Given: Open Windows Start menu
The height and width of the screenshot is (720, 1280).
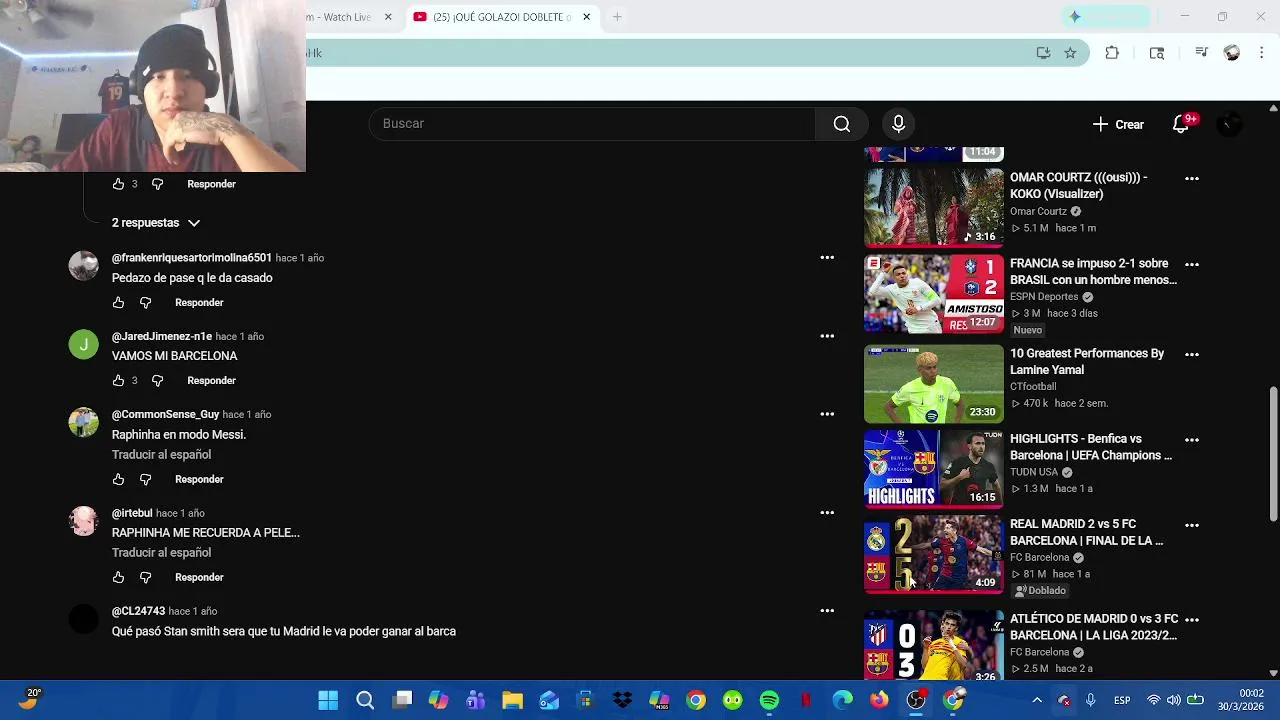Looking at the screenshot, I should tap(328, 700).
